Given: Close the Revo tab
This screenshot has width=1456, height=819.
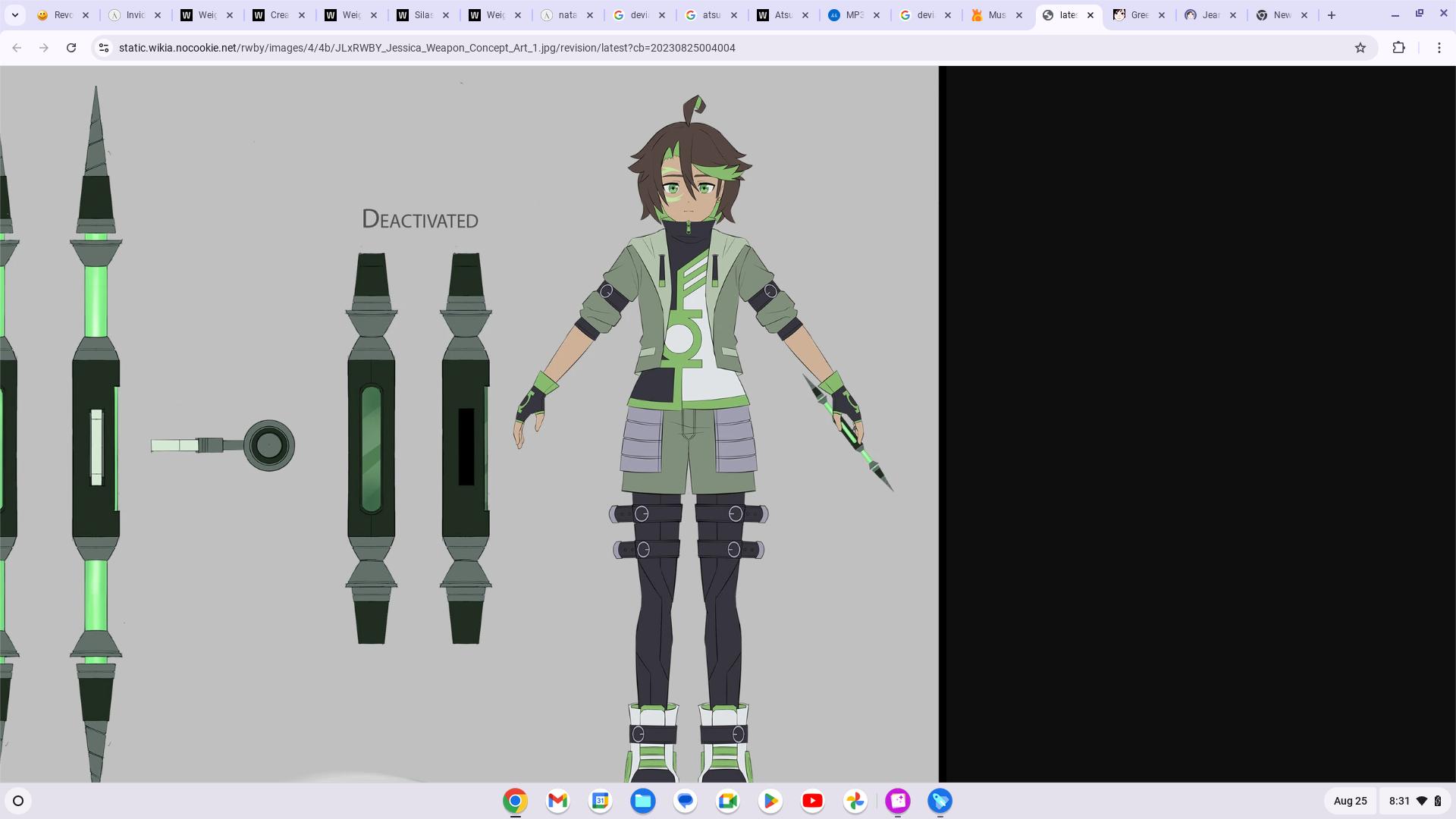Looking at the screenshot, I should pos(86,15).
